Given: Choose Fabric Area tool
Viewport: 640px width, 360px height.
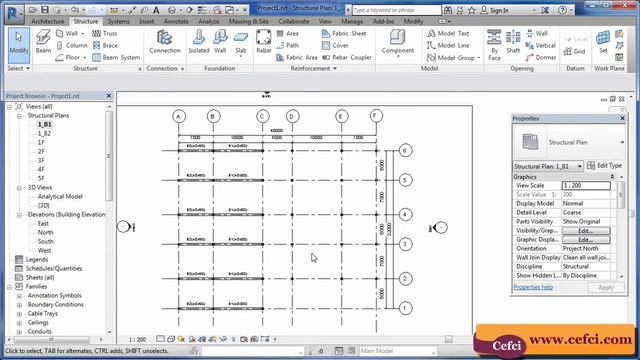Looking at the screenshot, I should pyautogui.click(x=297, y=58).
